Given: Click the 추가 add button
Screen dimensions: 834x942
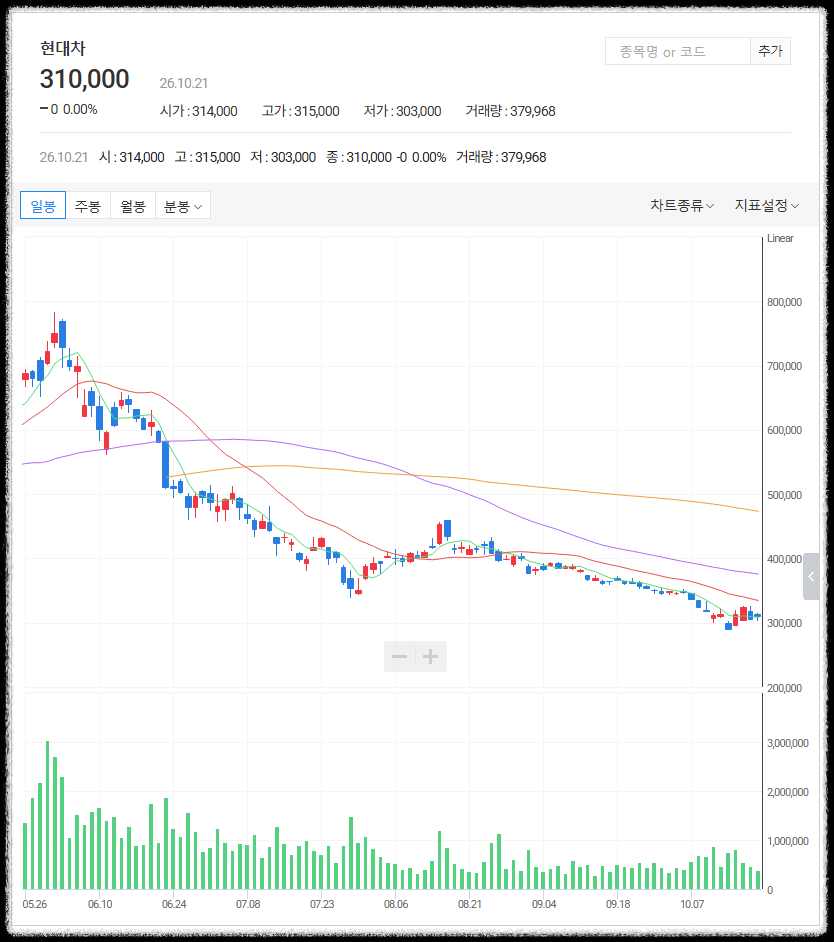Looking at the screenshot, I should point(770,52).
